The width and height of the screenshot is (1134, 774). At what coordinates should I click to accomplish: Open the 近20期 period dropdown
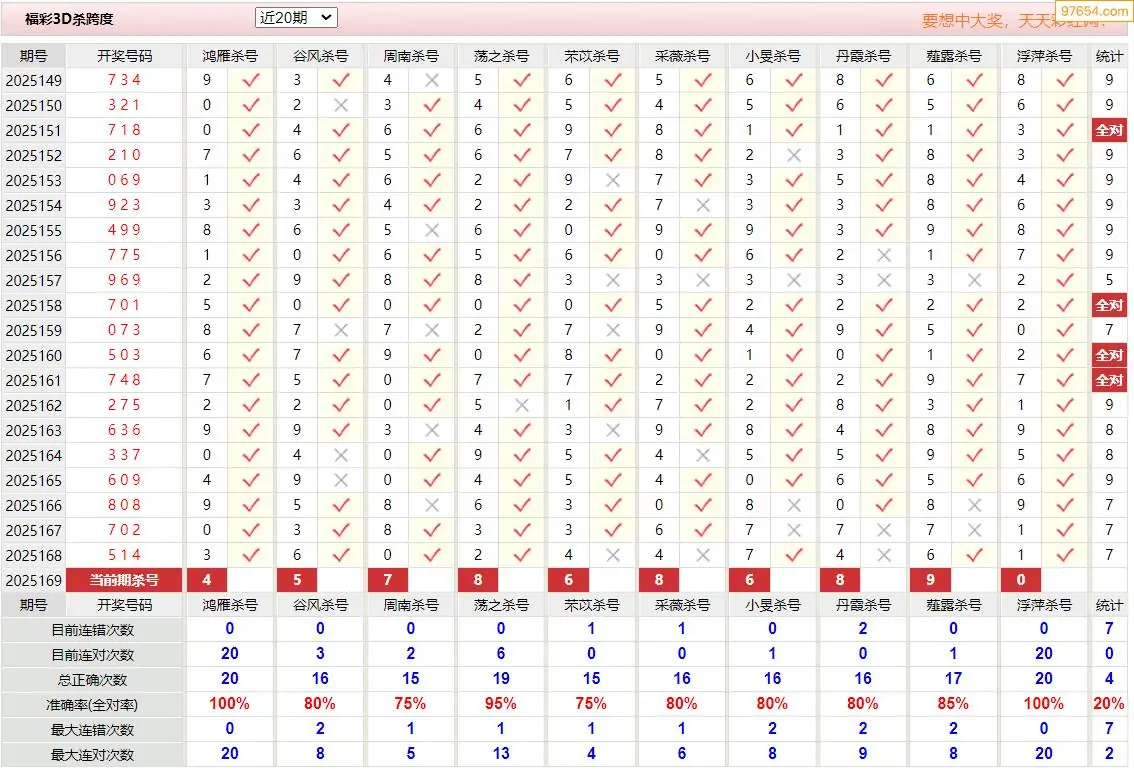(296, 17)
